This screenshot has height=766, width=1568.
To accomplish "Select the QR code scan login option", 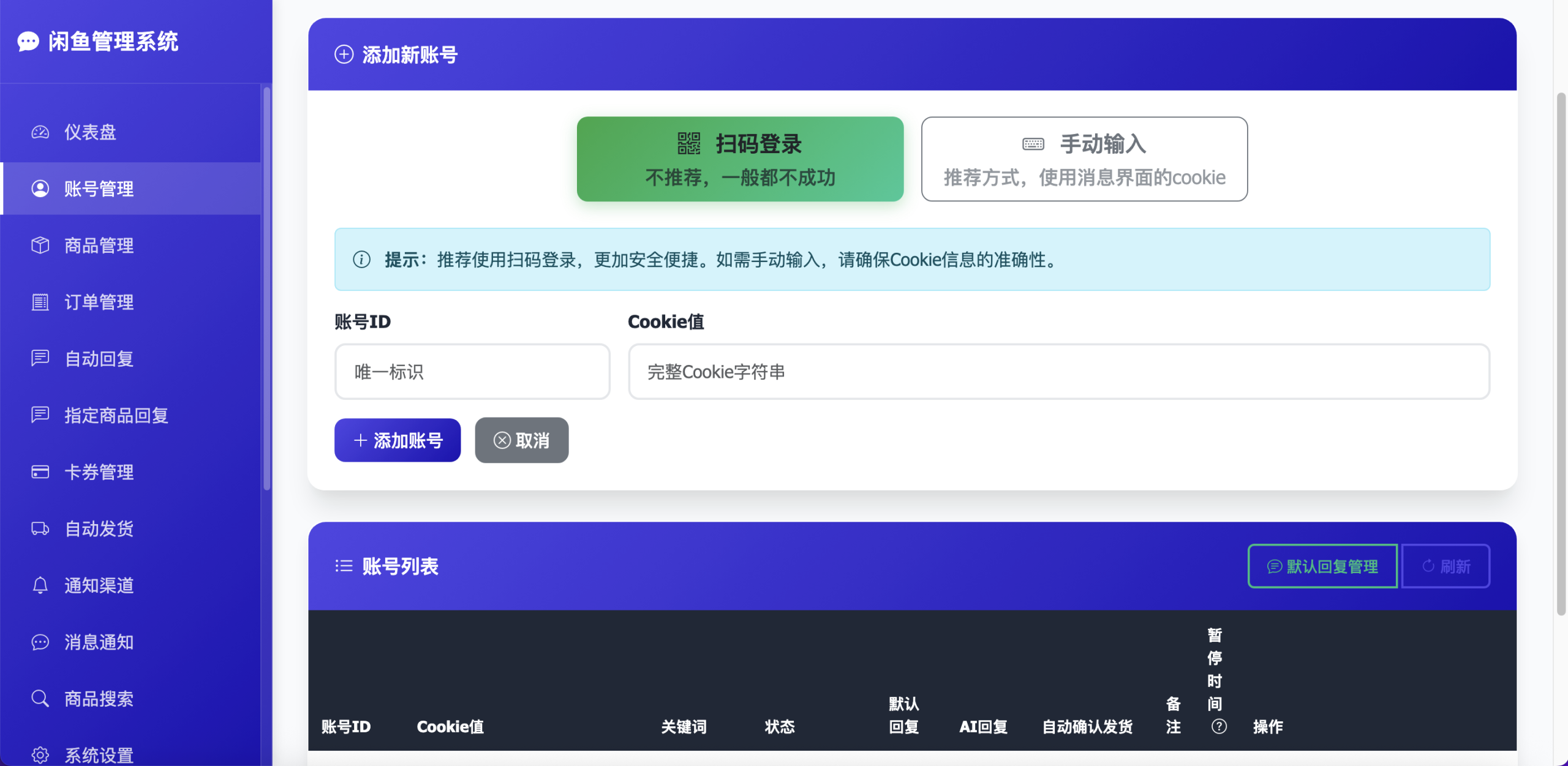I will click(740, 159).
